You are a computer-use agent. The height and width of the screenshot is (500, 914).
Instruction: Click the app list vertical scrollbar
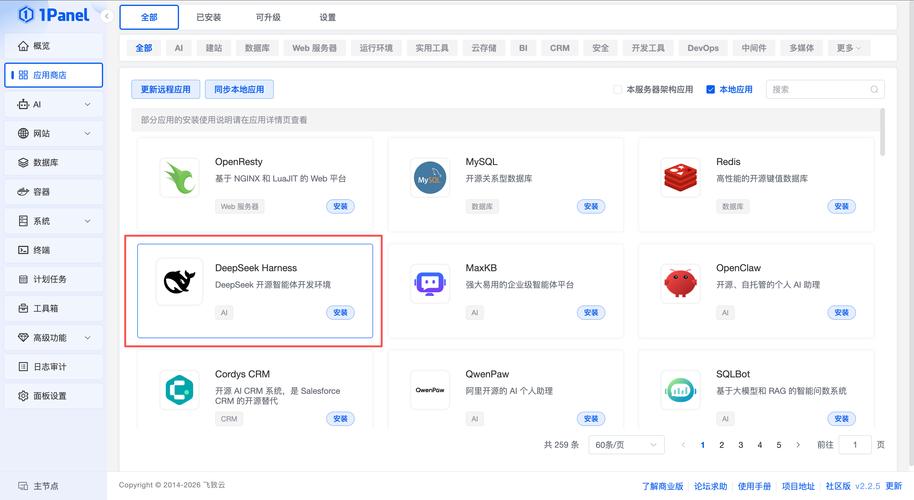point(882,132)
